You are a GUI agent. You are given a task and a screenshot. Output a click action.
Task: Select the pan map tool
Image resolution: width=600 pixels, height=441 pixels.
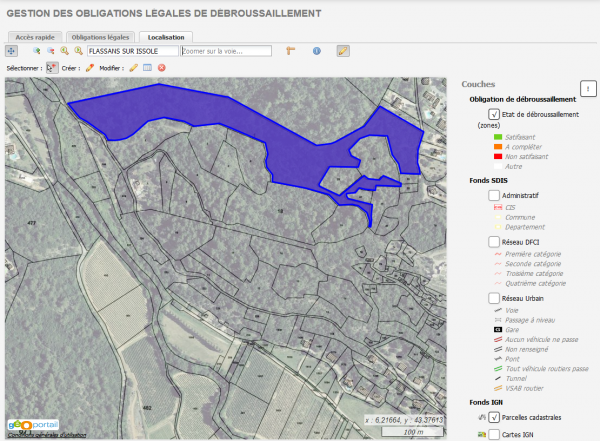point(12,50)
